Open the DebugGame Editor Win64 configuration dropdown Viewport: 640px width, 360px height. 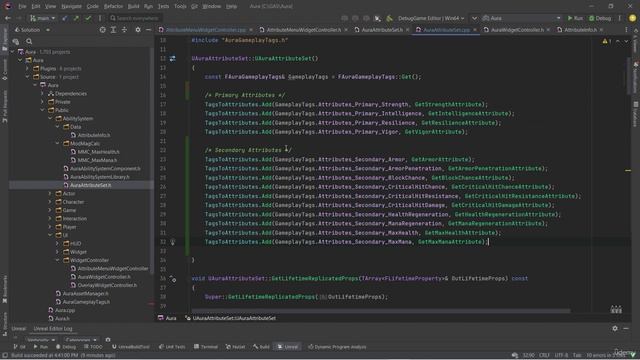pyautogui.click(x=431, y=18)
